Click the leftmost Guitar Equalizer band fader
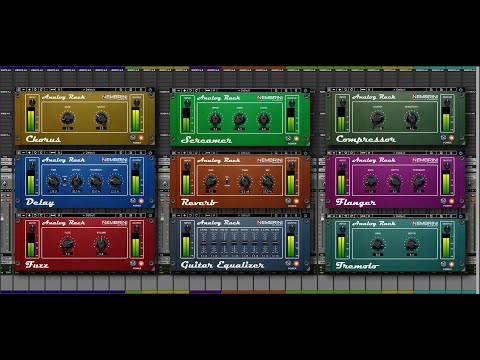Screen dimensions: 480x360 (x=203, y=243)
